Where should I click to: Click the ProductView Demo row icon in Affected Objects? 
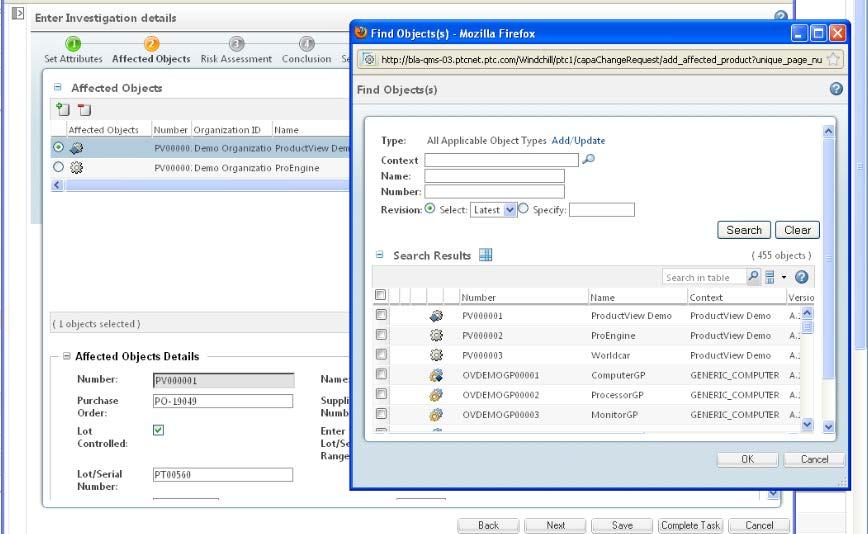point(76,148)
